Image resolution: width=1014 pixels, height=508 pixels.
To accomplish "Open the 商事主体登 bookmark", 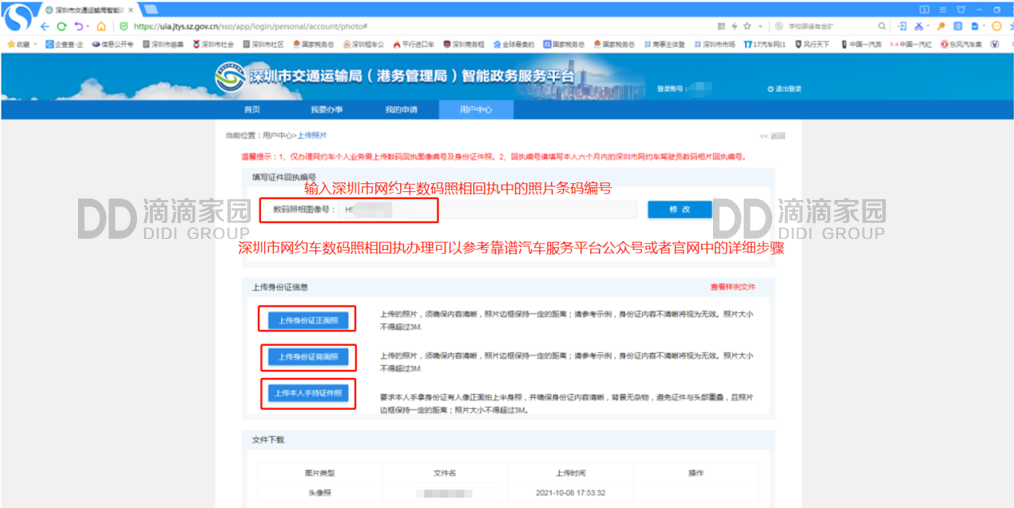I will click(663, 44).
